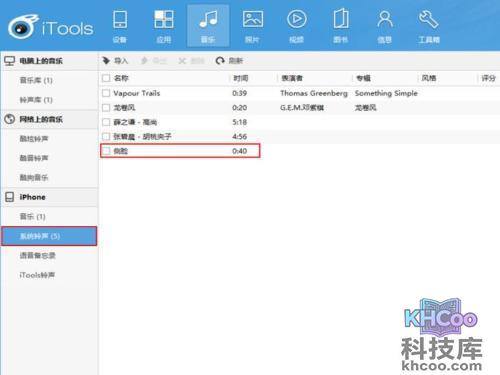500x375 pixels.
Task: Toggle the select-all checkbox in the table header
Action: pos(106,78)
